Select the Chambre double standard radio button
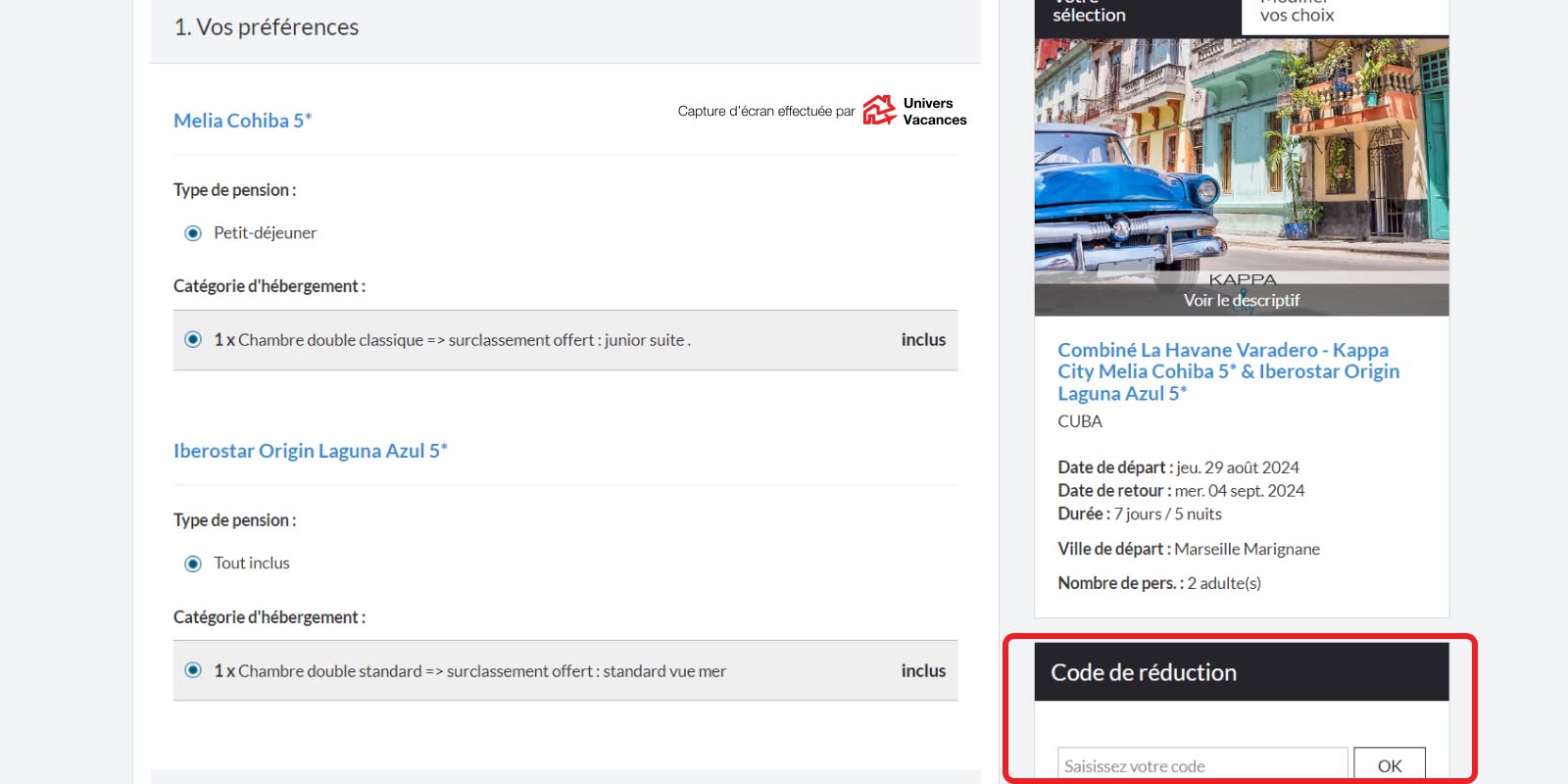The height and width of the screenshot is (784, 1568). pos(193,670)
